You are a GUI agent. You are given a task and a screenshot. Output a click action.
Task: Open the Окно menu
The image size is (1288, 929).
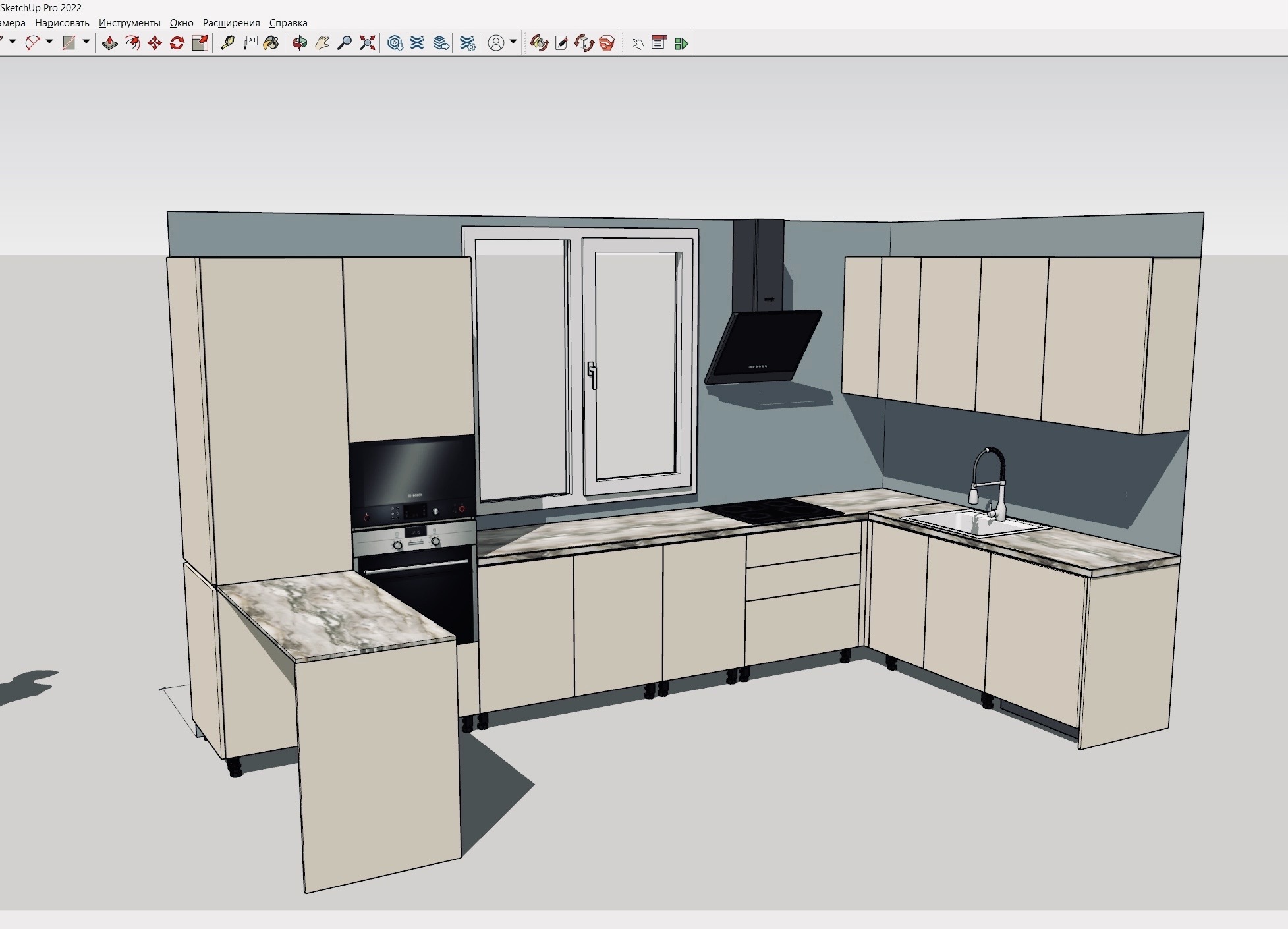pyautogui.click(x=181, y=23)
